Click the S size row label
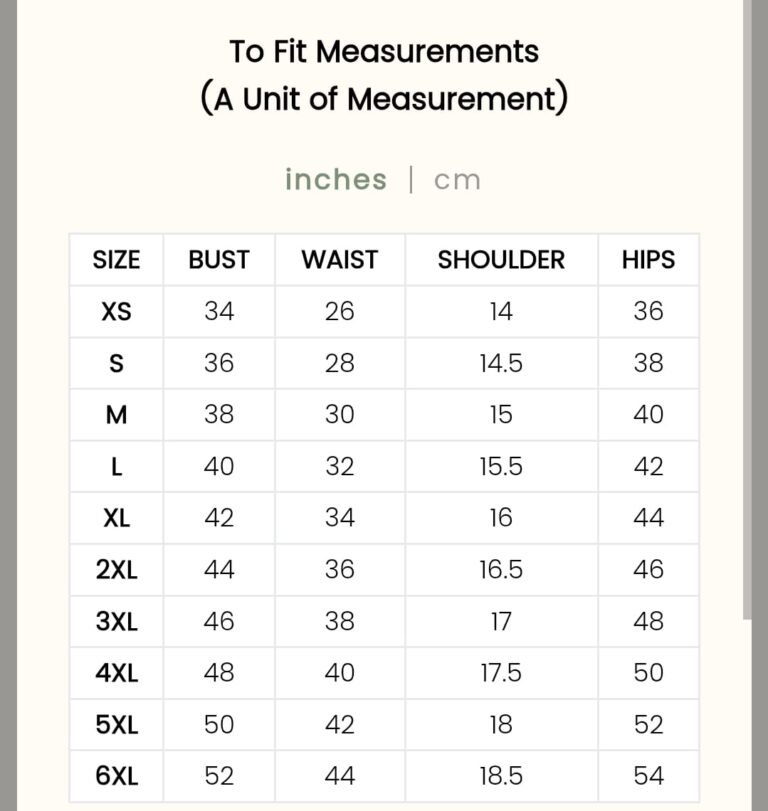Screen dimensions: 768x811 pyautogui.click(x=116, y=364)
